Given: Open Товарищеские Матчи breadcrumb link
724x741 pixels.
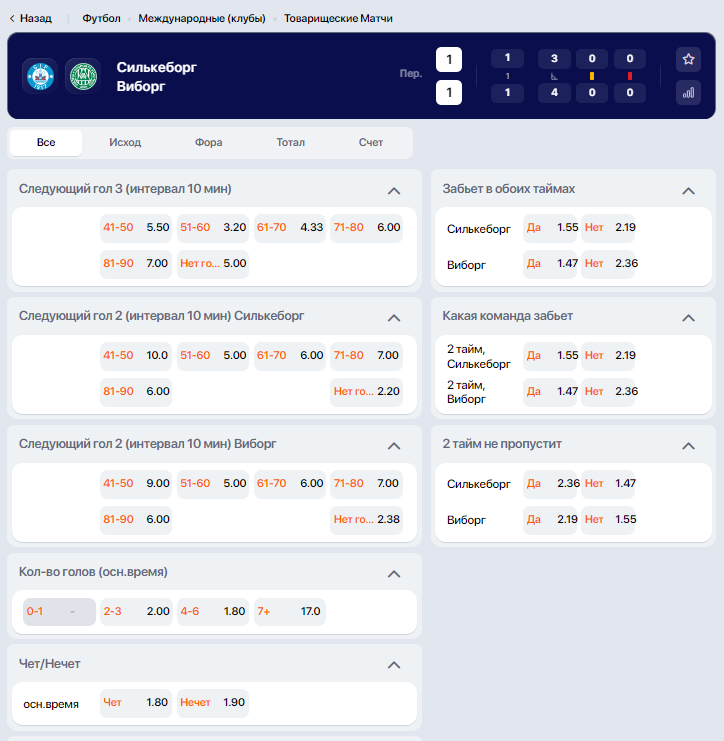Looking at the screenshot, I should [x=338, y=18].
